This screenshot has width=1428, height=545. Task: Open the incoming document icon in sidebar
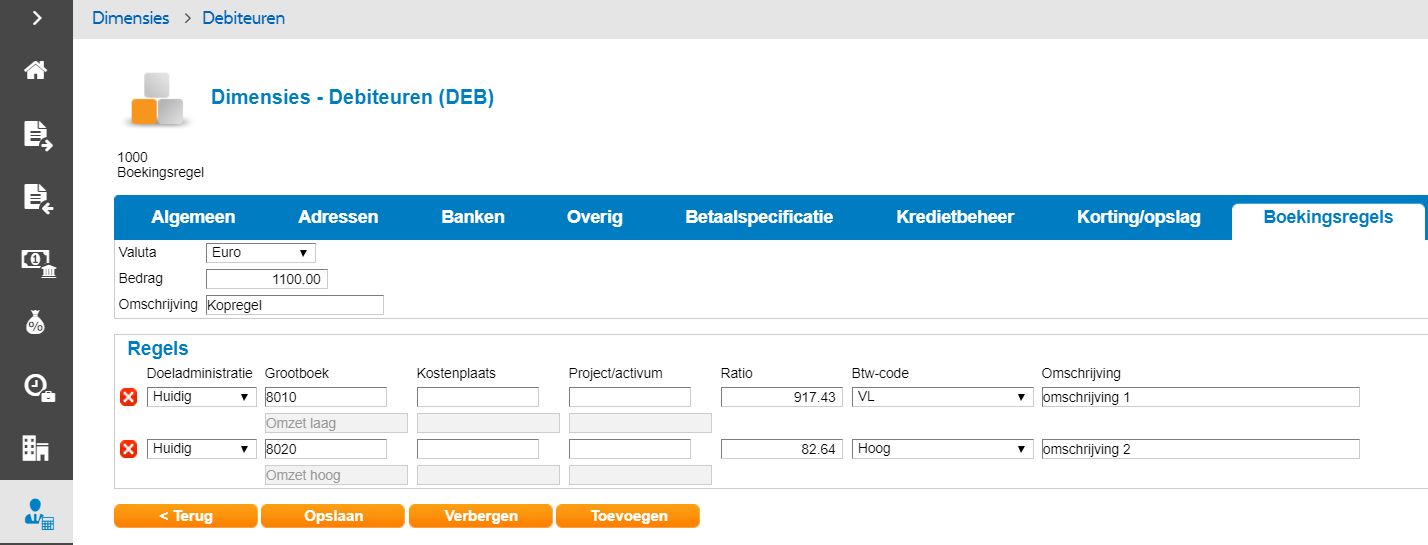[37, 197]
